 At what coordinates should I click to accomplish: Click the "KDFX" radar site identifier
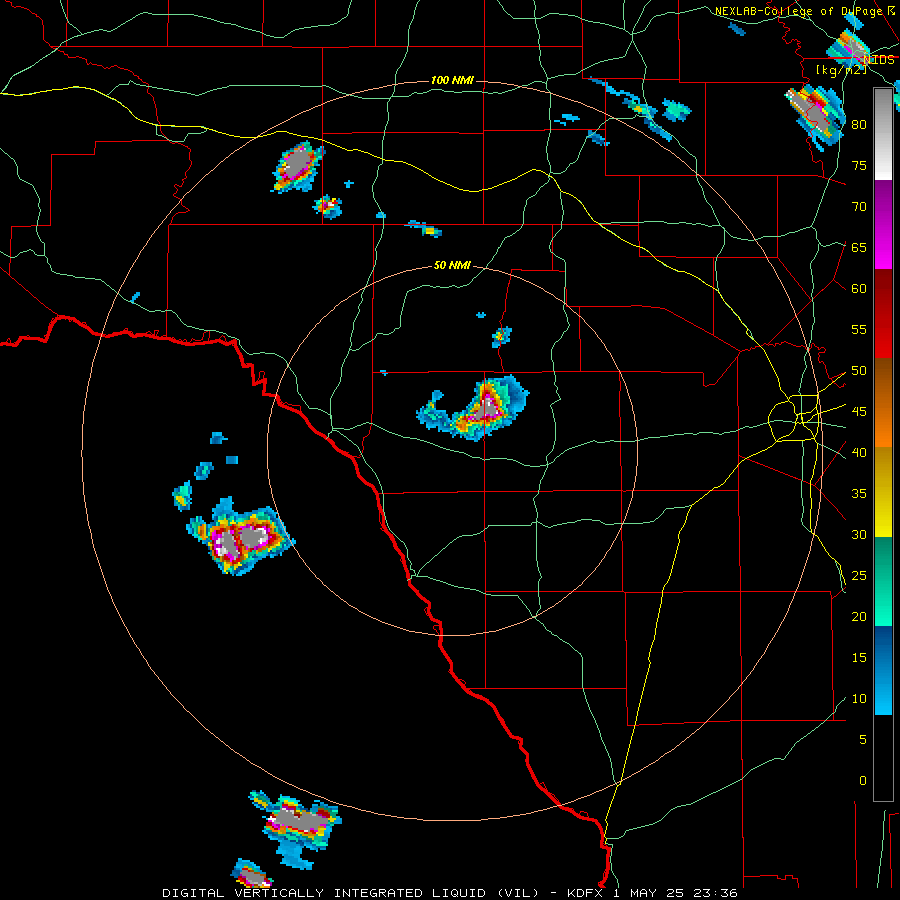[x=585, y=893]
